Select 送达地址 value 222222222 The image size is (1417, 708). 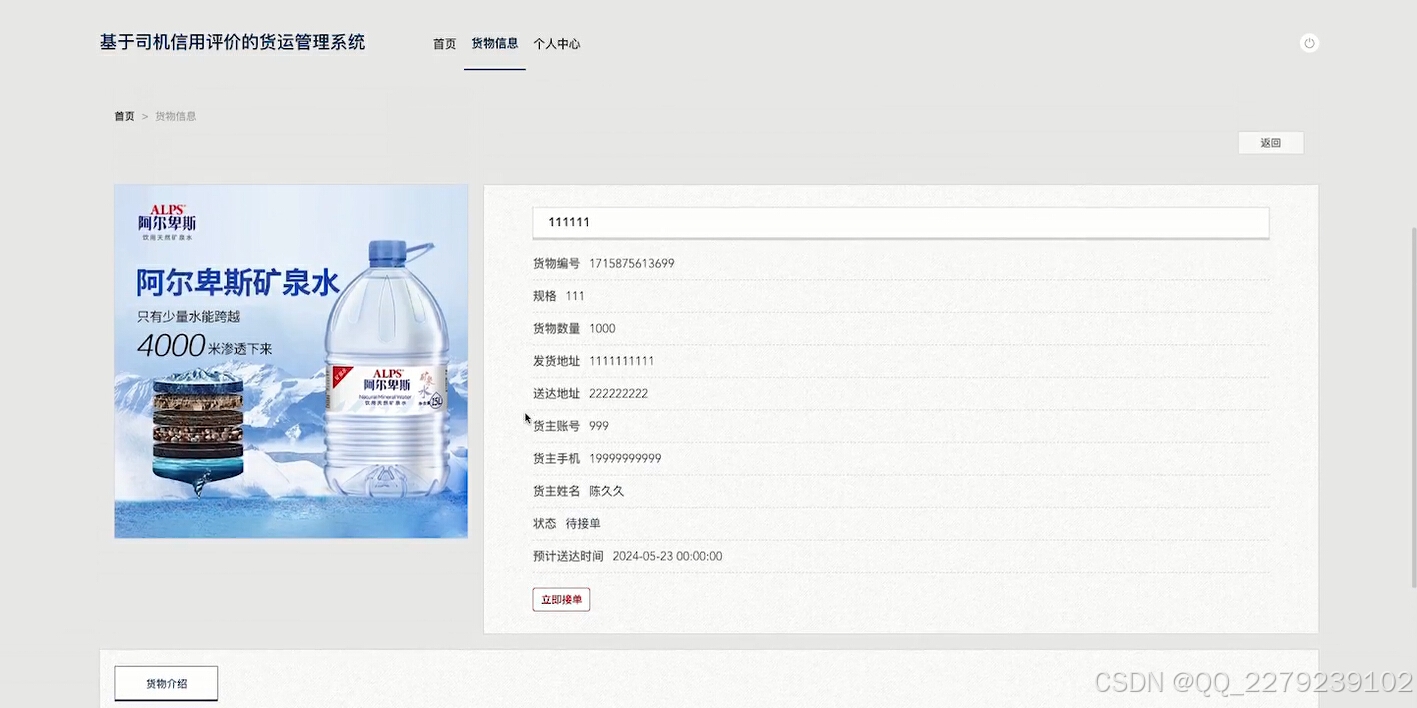coord(618,394)
